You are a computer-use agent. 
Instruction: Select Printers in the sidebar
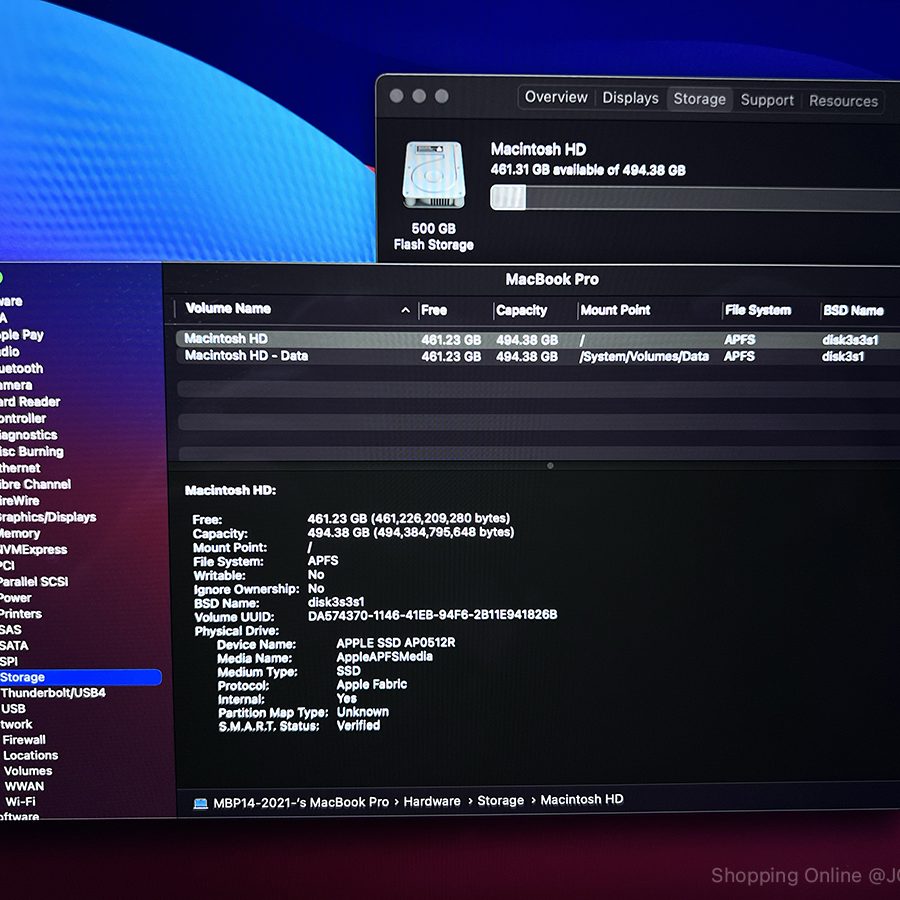[x=21, y=614]
